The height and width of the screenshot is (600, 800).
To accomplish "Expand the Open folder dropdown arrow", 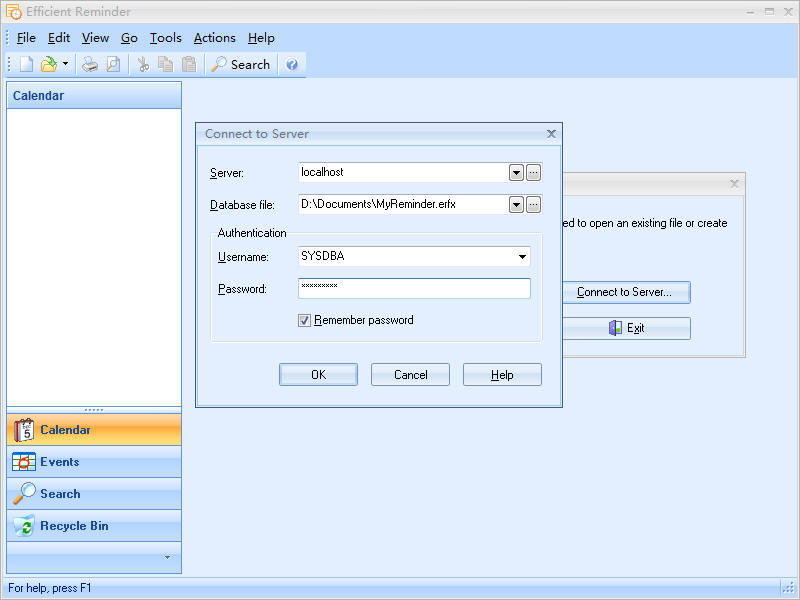I will tap(65, 64).
